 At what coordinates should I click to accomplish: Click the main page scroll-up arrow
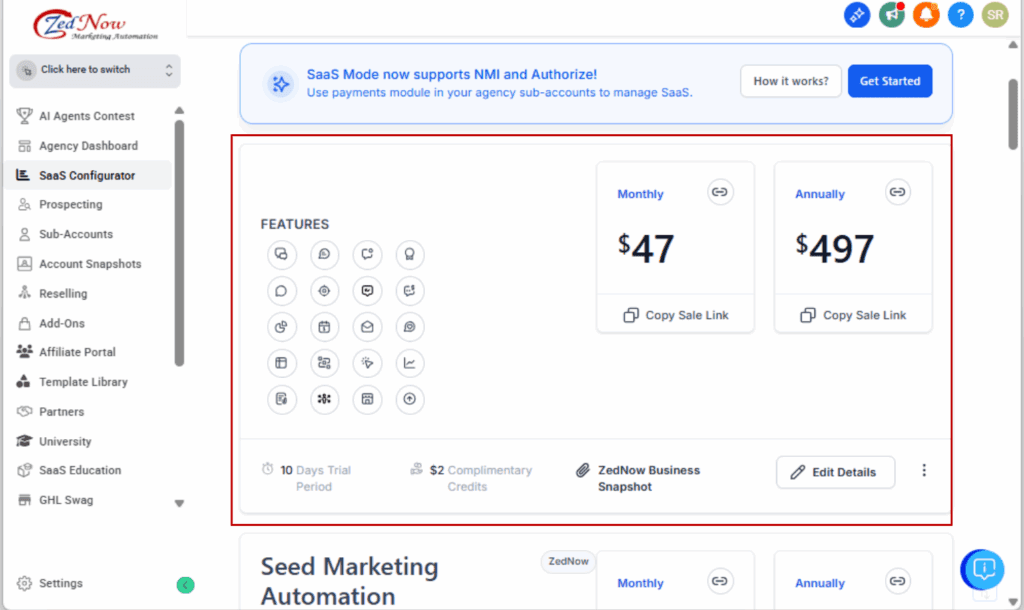[1013, 45]
